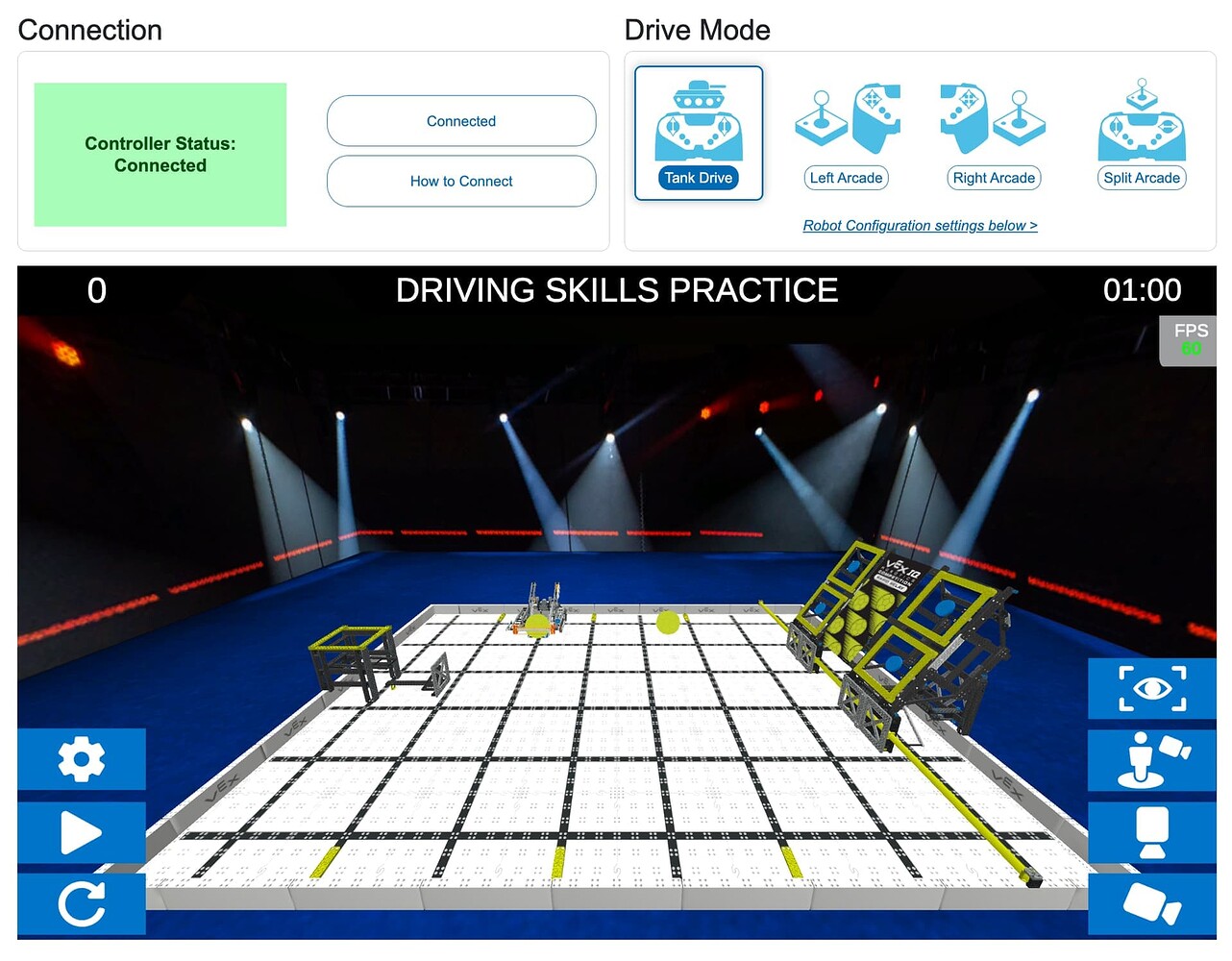Activate the eye view camera icon
1232x961 pixels.
pos(1151,688)
